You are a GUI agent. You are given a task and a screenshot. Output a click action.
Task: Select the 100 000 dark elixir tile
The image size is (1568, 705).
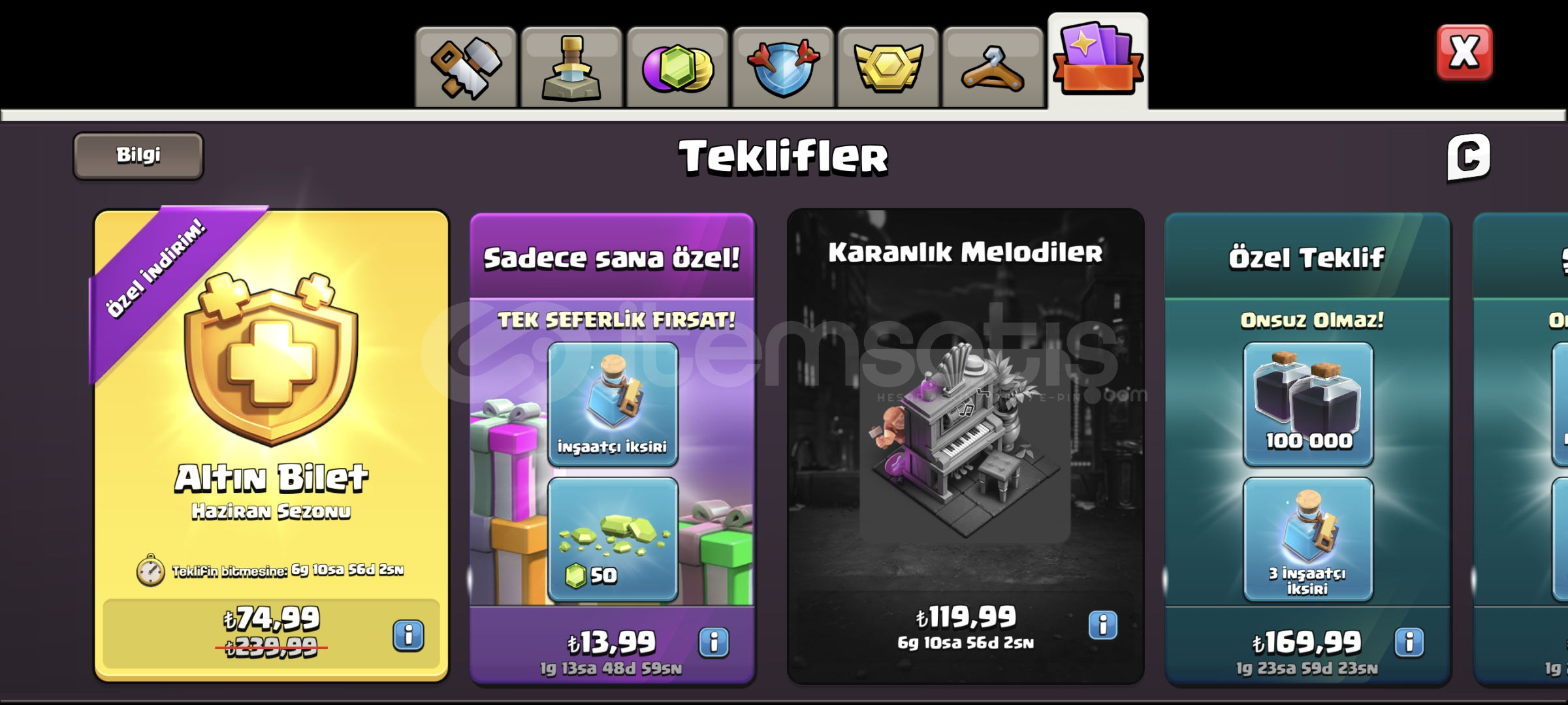(x=1308, y=404)
